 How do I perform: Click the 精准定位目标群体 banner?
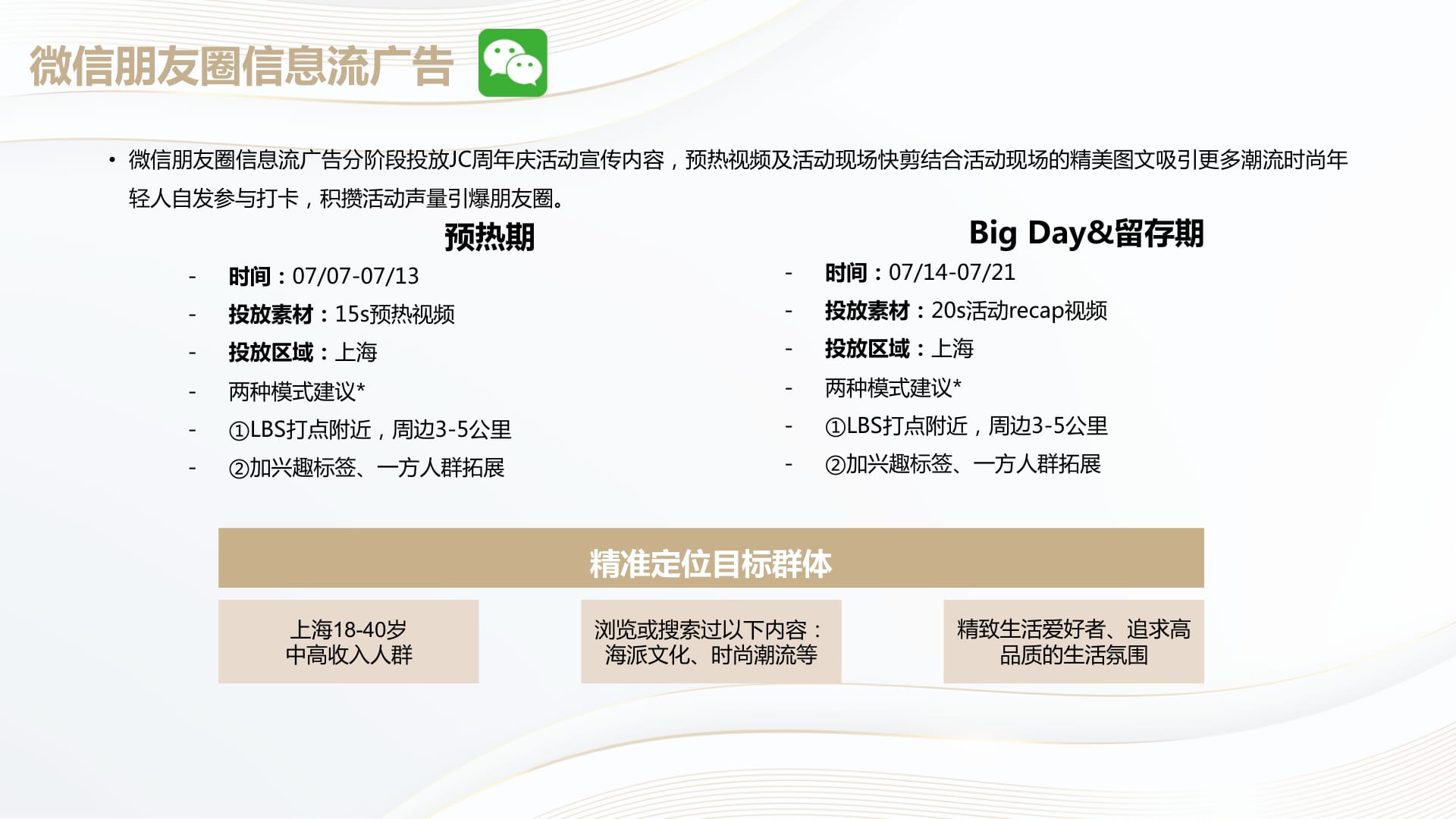click(x=711, y=558)
